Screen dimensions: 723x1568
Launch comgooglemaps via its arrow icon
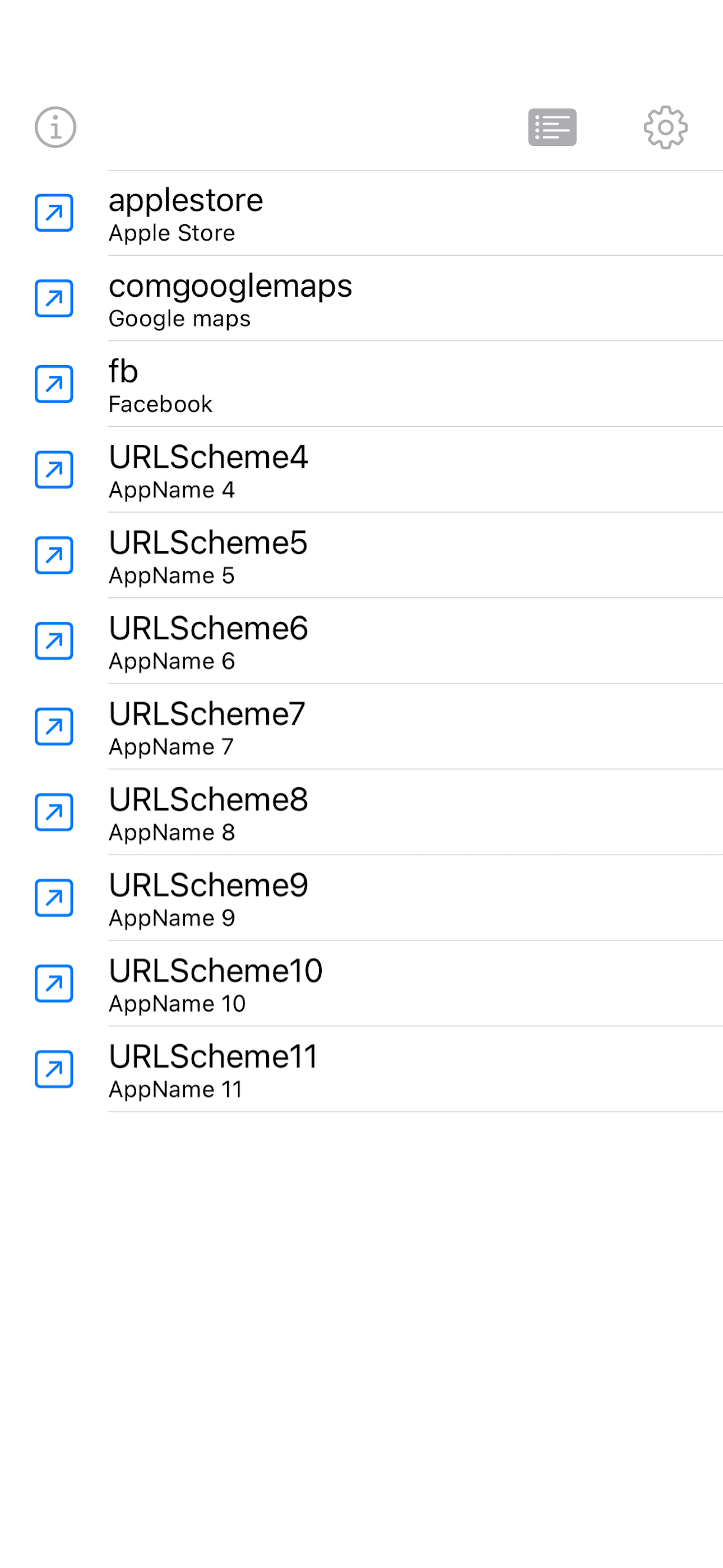pyautogui.click(x=54, y=298)
